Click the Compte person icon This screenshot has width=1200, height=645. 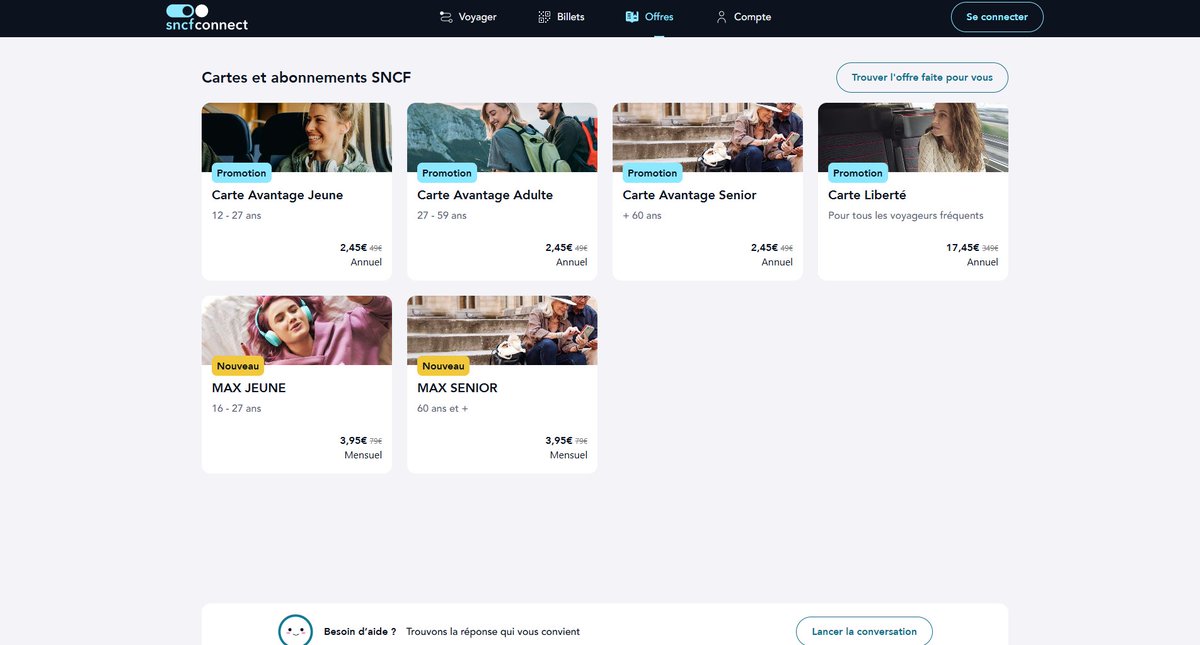721,17
